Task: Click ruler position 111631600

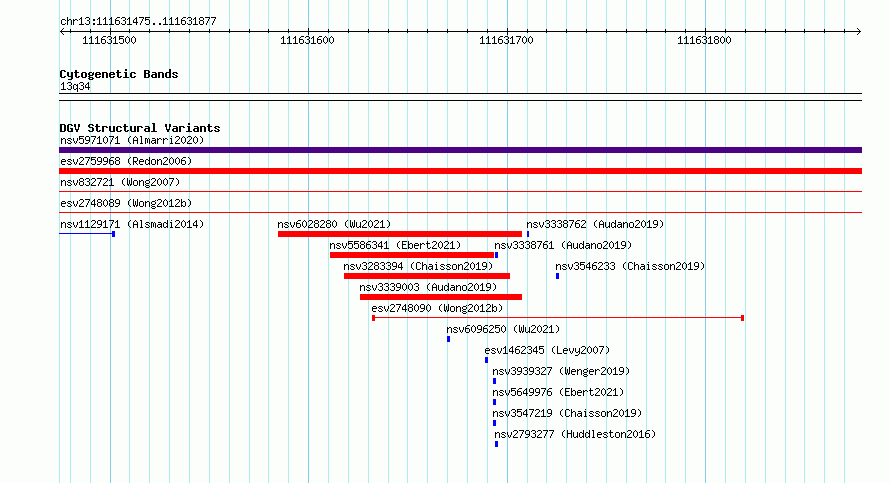Action: tap(307, 40)
